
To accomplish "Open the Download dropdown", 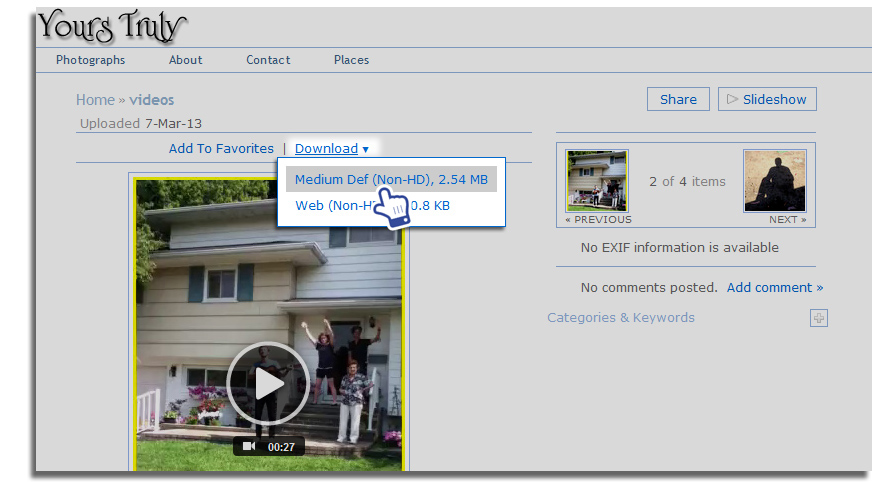I will (331, 149).
